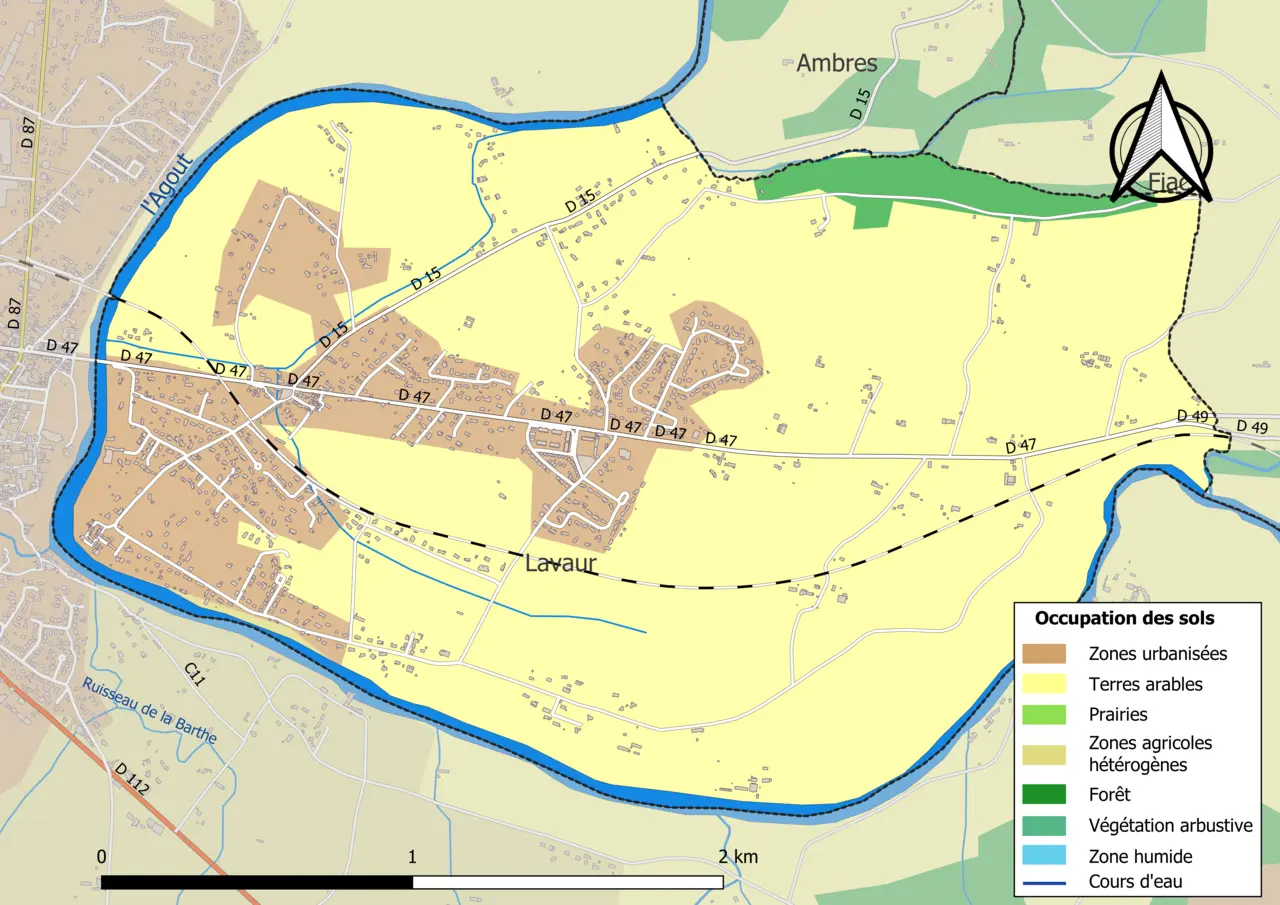
Task: Click the 'Terres arables' legend label
Action: coord(1146,685)
